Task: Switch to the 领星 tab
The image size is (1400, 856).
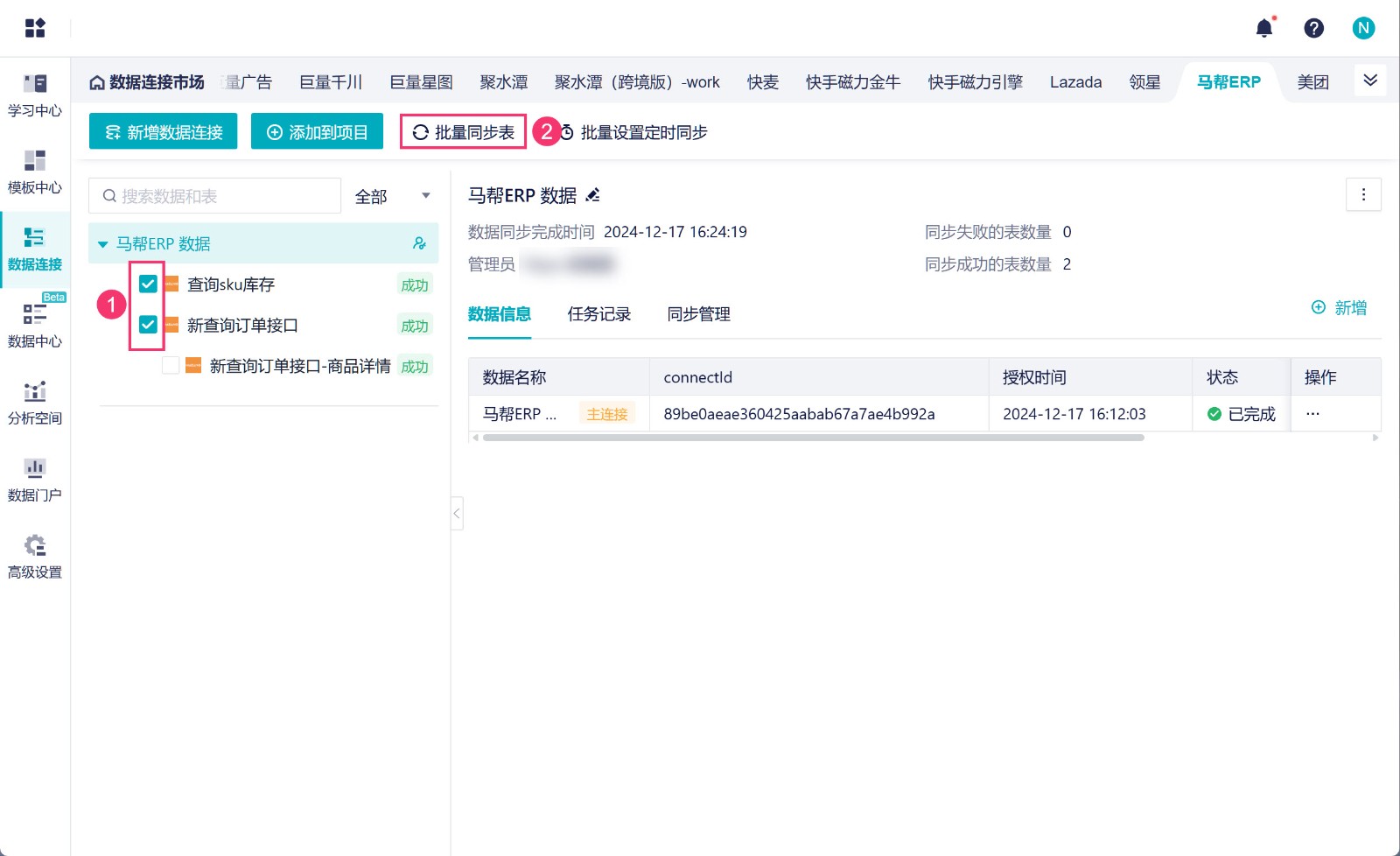Action: 1144,82
